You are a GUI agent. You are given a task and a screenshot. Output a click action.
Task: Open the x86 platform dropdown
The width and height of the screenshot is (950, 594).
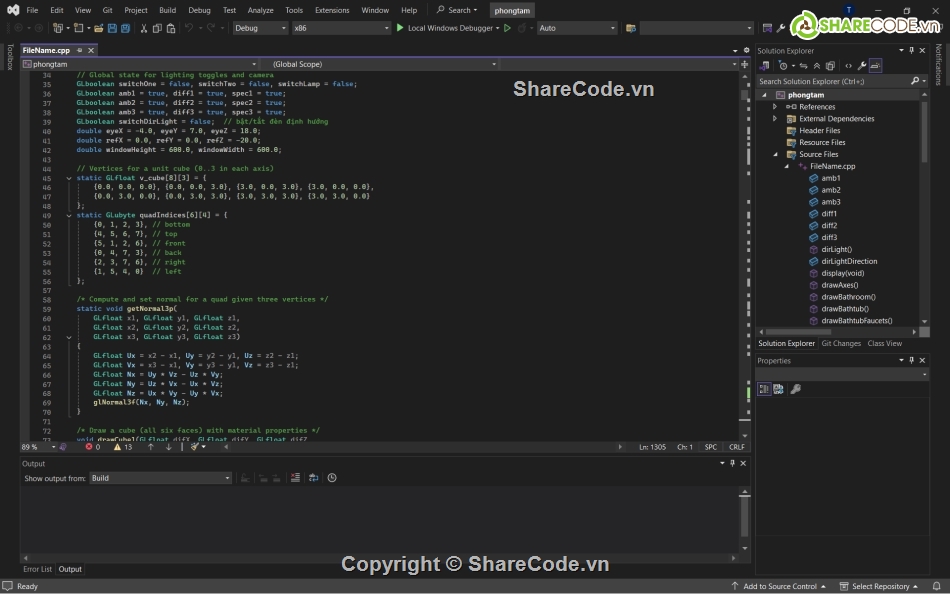341,28
